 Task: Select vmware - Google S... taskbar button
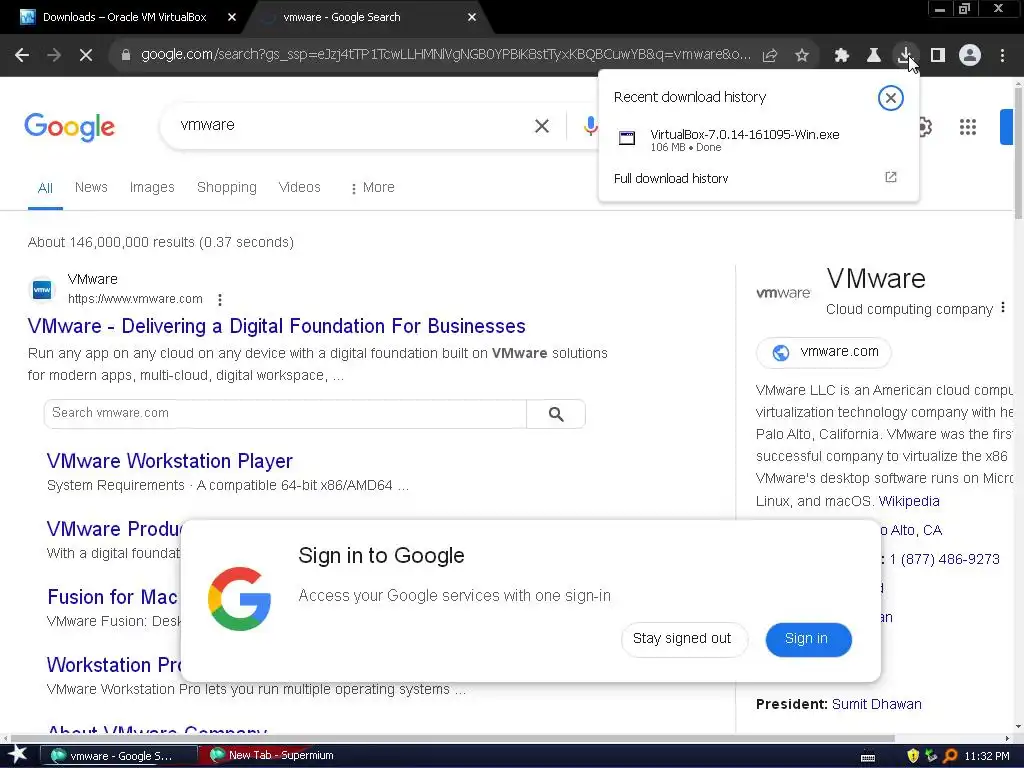pyautogui.click(x=120, y=756)
